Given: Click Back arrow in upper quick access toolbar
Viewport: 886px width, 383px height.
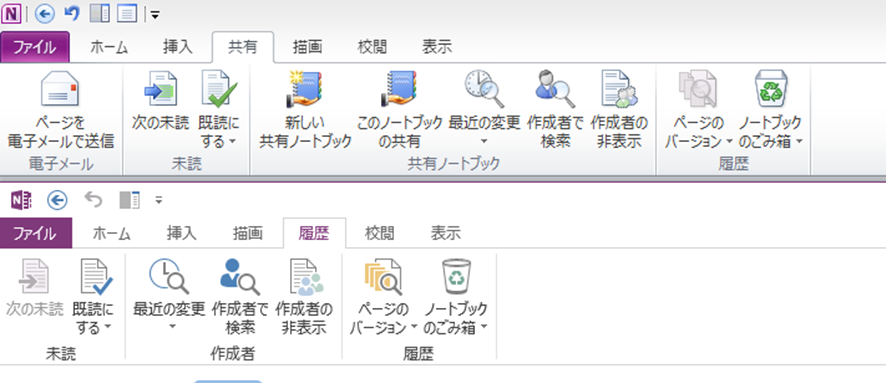Looking at the screenshot, I should click(44, 13).
